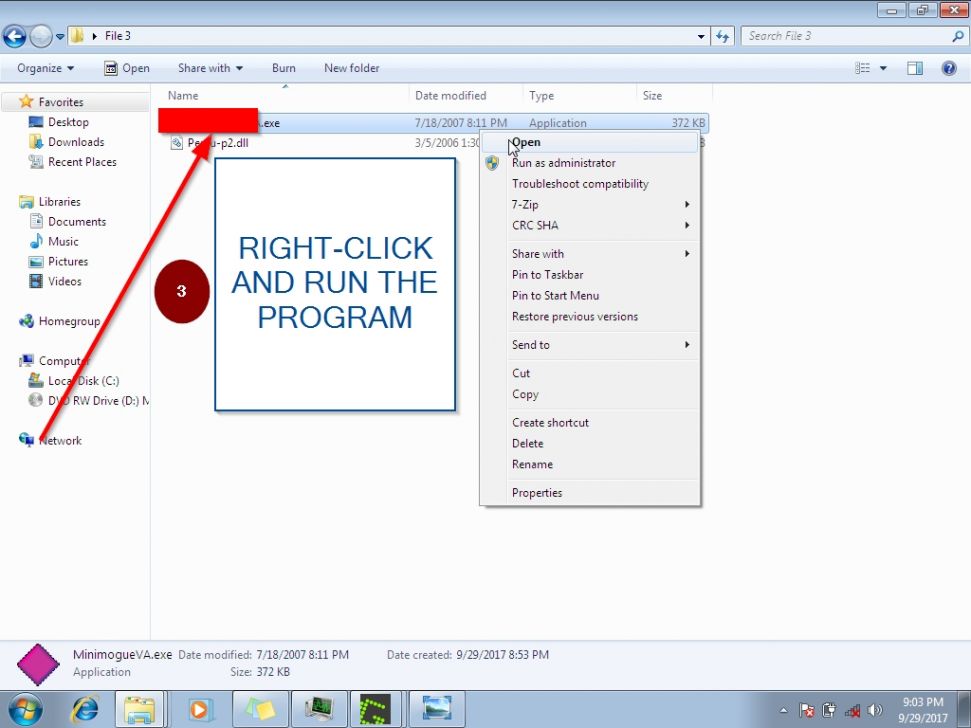971x728 pixels.
Task: Choose Delete in the context menu
Action: [590, 443]
